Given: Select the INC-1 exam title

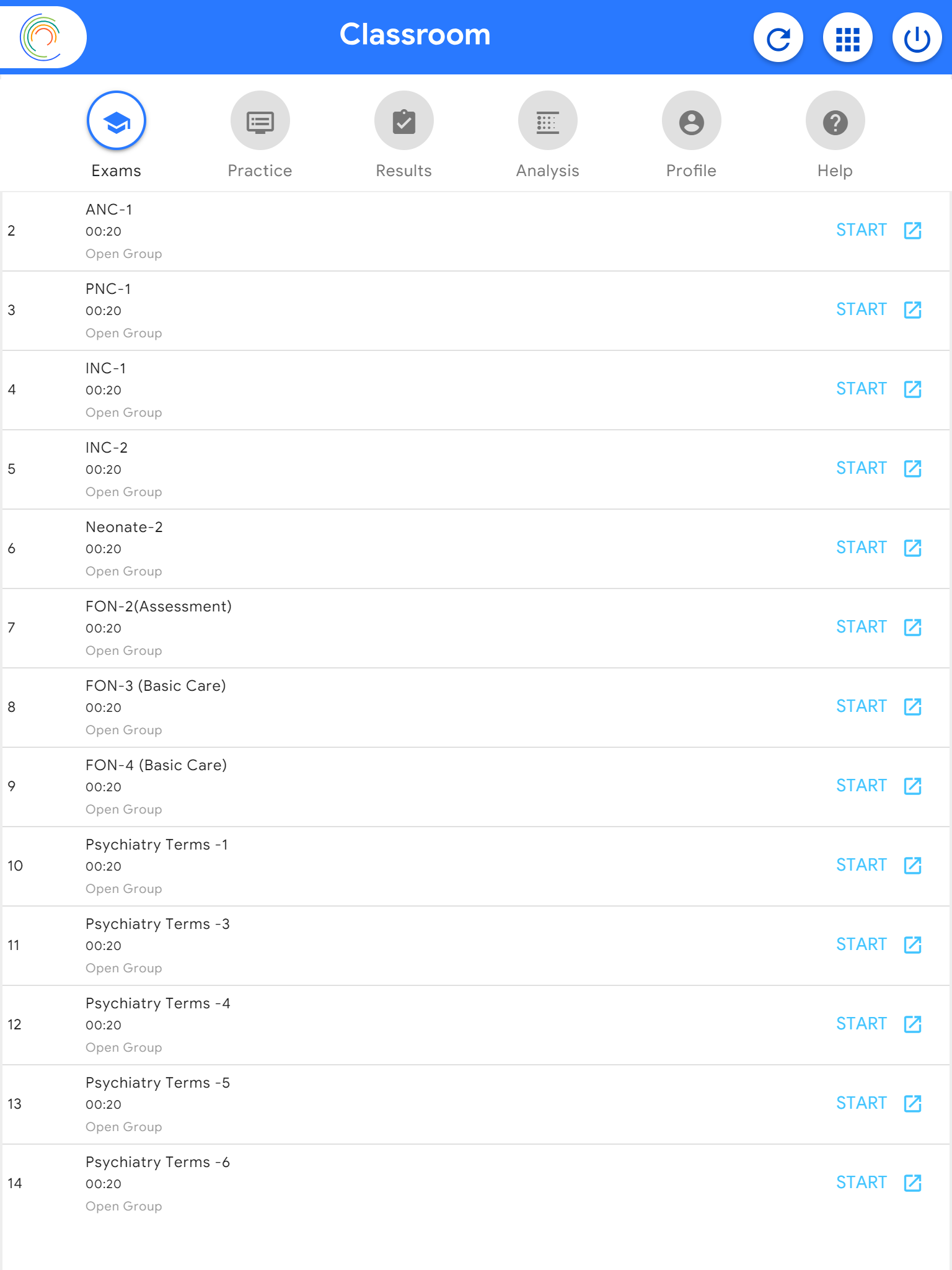Looking at the screenshot, I should [x=106, y=368].
